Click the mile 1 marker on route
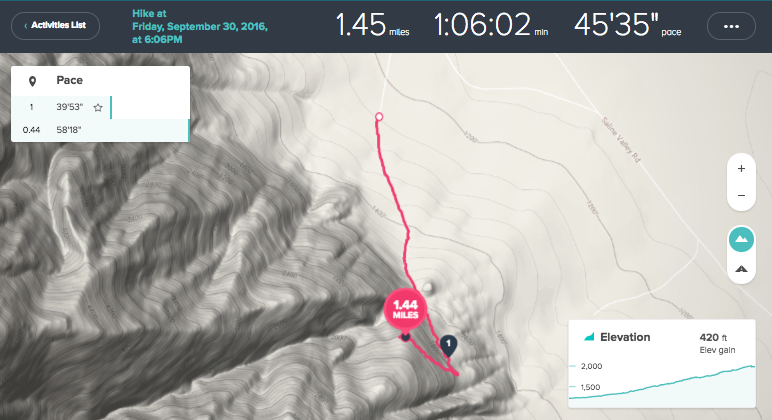 [x=448, y=346]
